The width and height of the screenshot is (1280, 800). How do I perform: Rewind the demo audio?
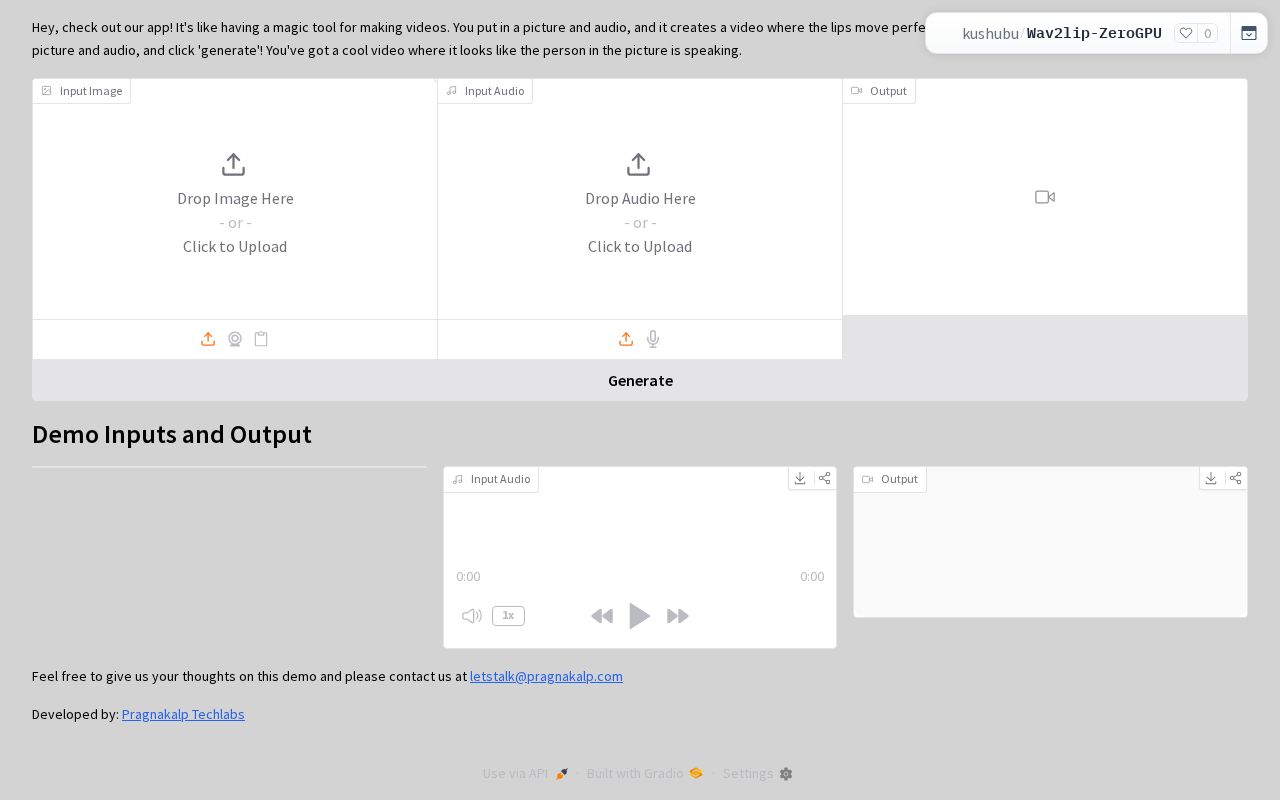(x=602, y=616)
